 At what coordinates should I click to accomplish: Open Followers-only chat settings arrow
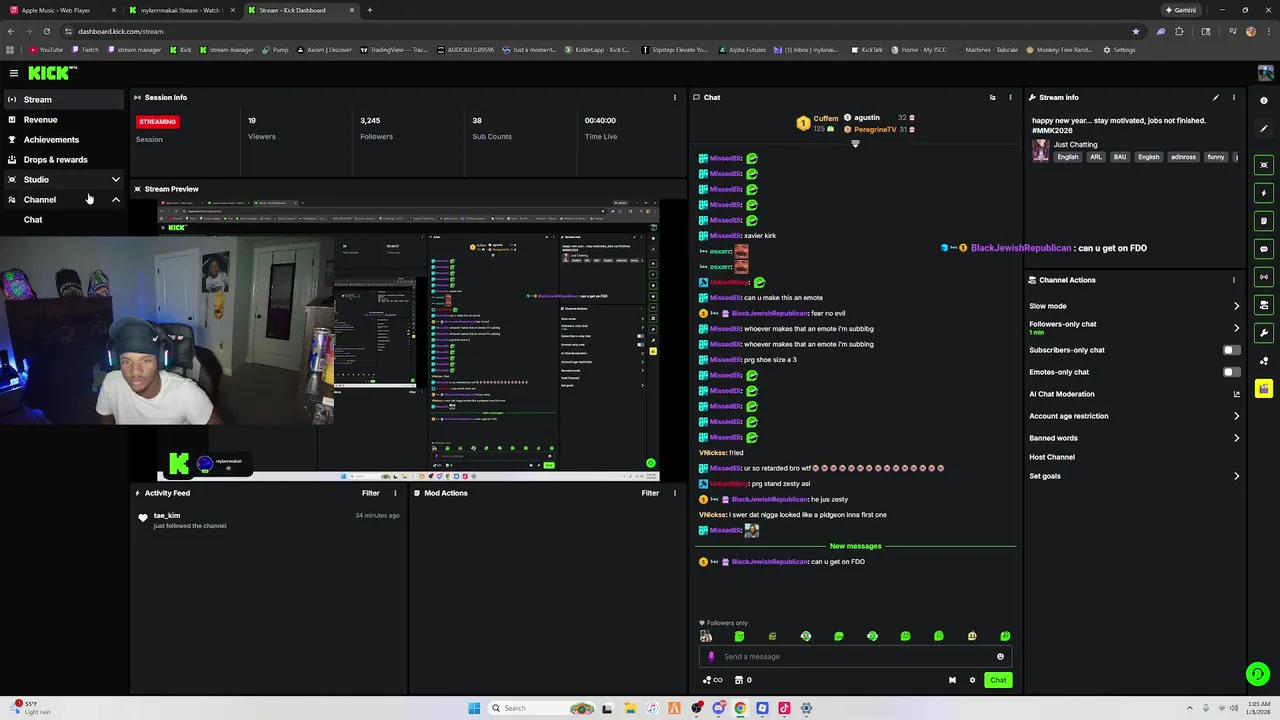(1236, 328)
